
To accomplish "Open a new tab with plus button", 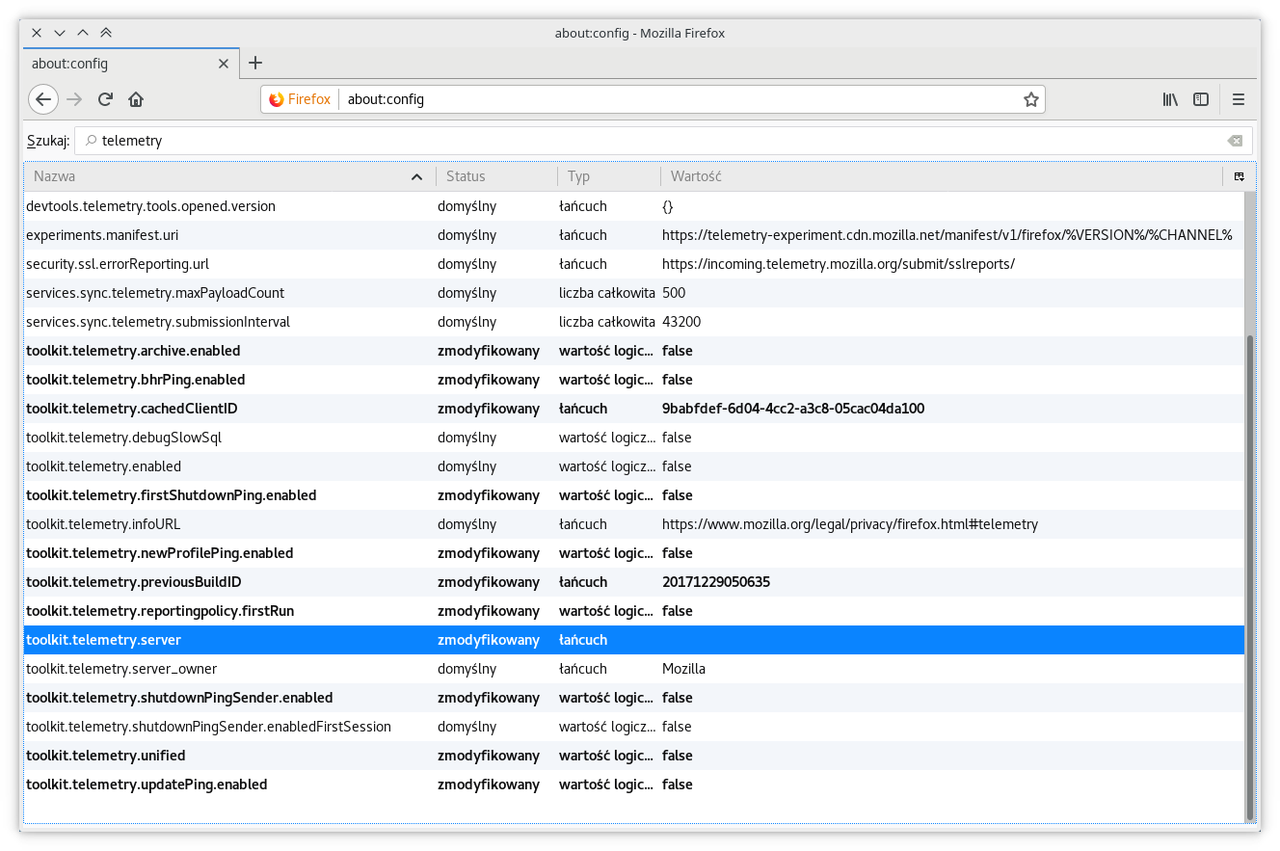I will coord(255,63).
